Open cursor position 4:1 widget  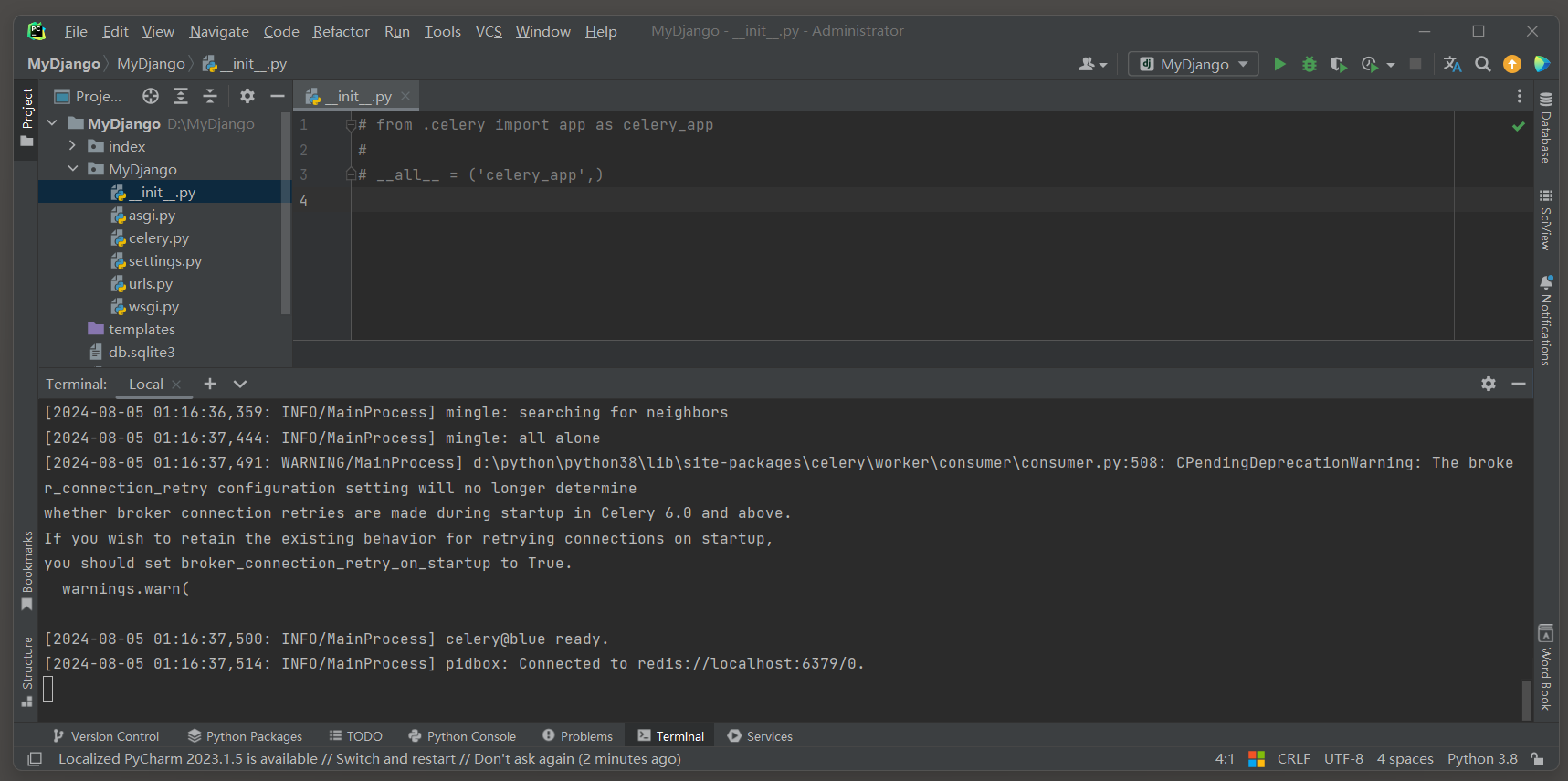[x=1225, y=759]
